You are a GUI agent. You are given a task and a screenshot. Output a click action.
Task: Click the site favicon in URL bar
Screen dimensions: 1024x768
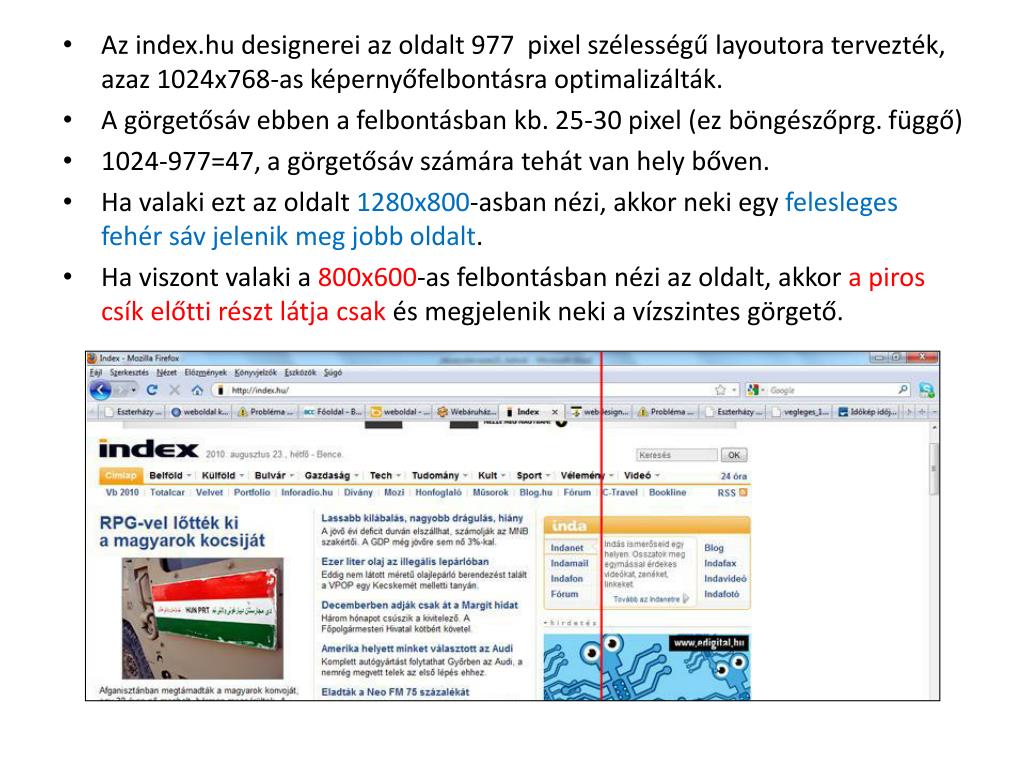point(221,391)
